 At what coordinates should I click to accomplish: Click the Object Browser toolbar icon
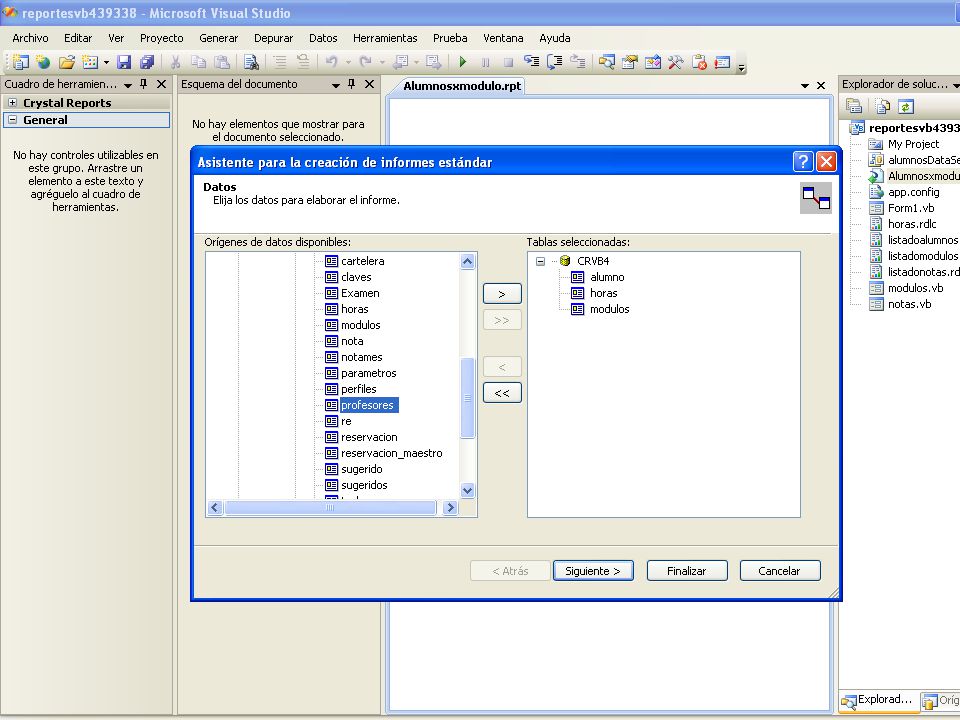click(x=653, y=62)
